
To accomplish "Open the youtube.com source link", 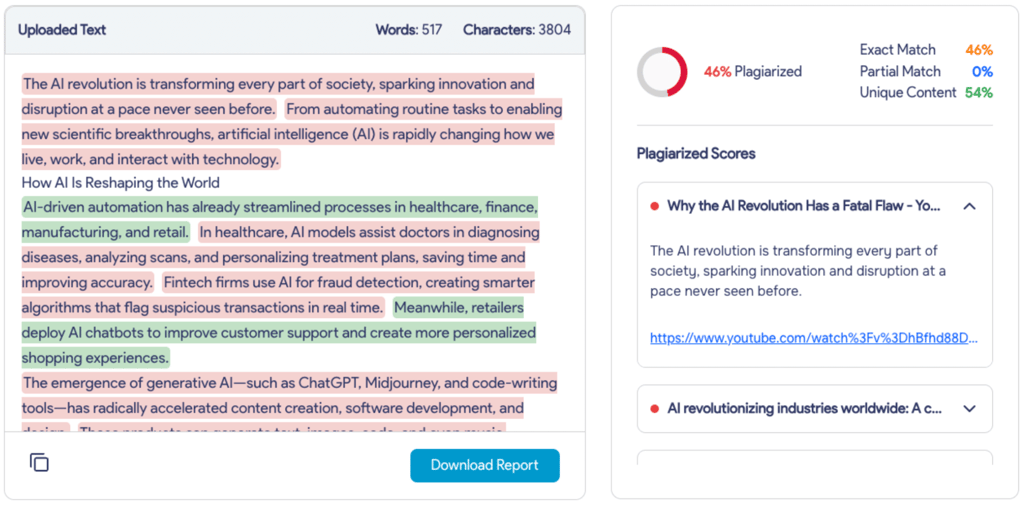I will [x=814, y=338].
